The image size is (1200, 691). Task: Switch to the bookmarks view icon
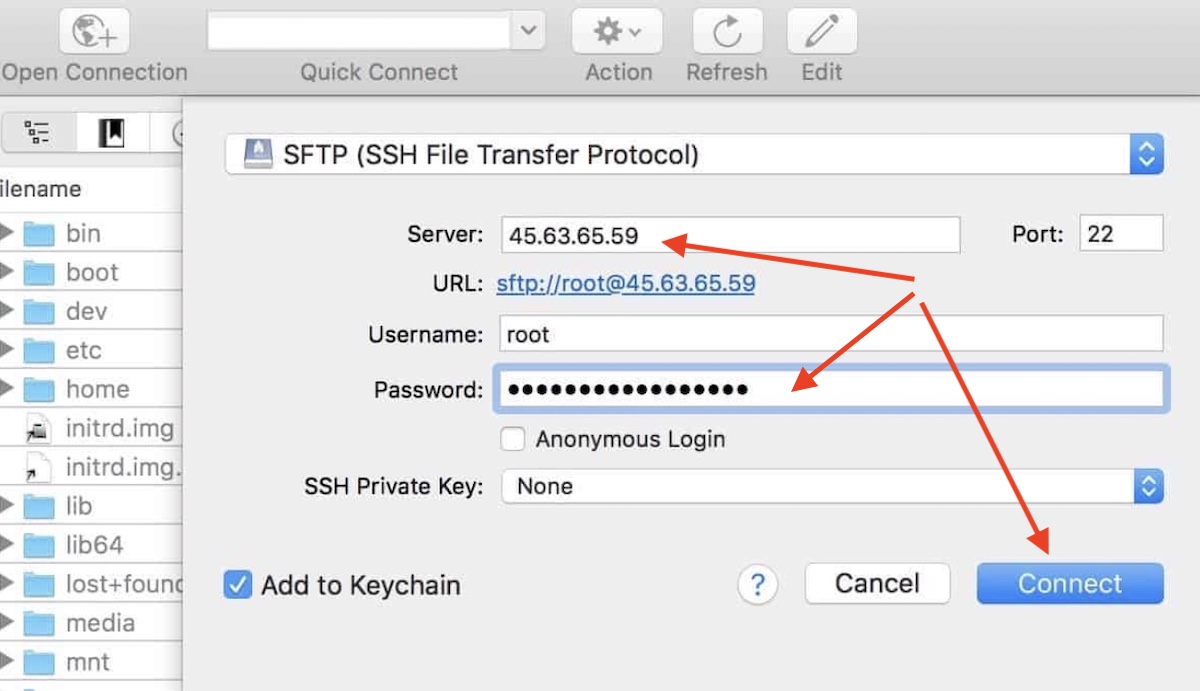click(111, 133)
